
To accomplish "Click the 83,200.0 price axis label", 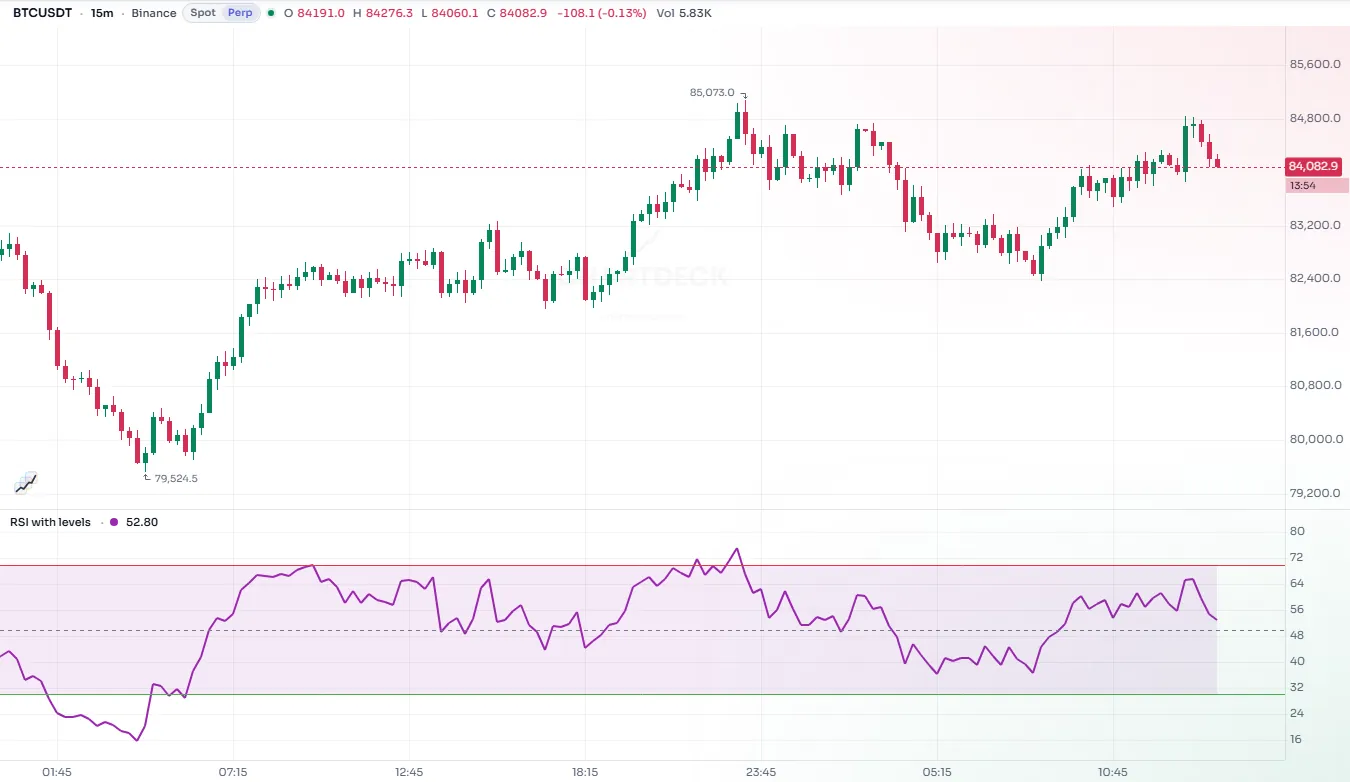I will coord(1315,225).
